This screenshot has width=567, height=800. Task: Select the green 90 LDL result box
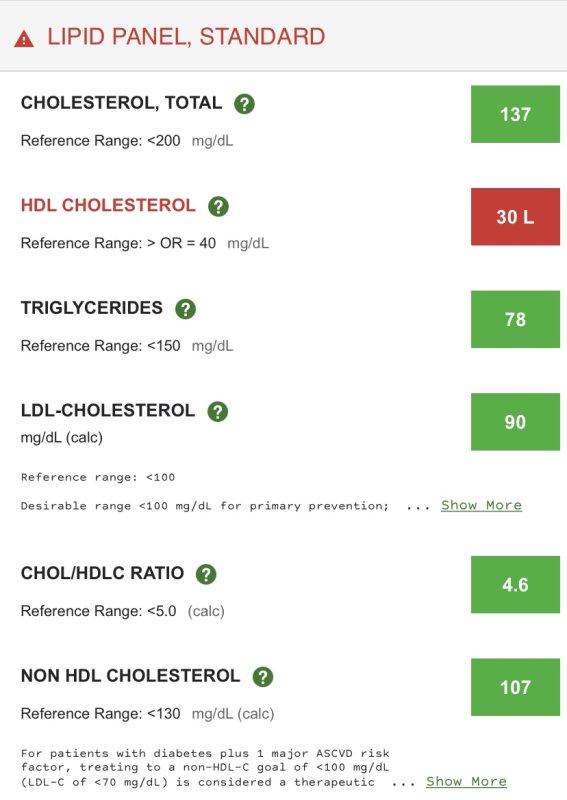[x=515, y=422]
